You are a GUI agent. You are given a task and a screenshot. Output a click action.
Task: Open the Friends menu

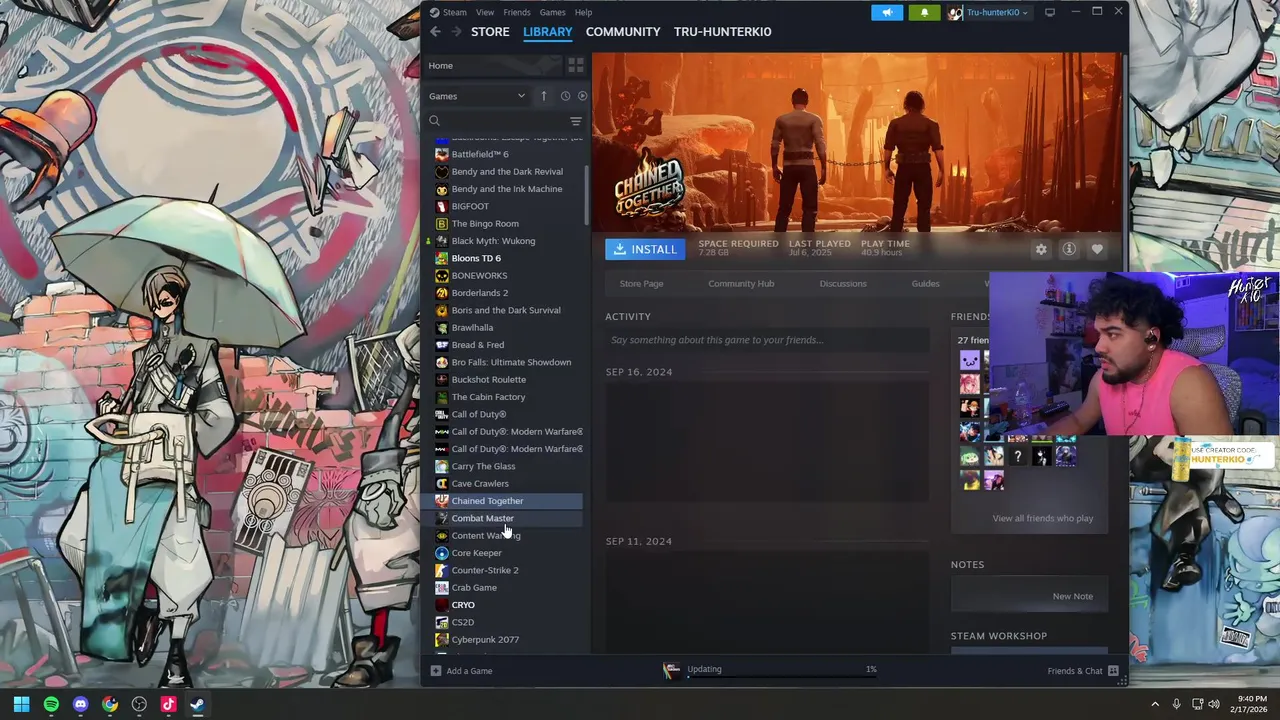[517, 12]
